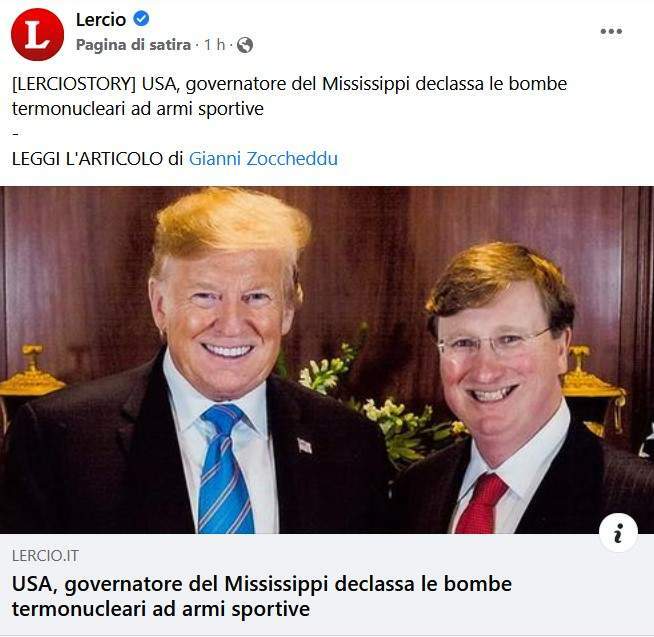Open the article preview photo
Screen dimensions: 654x637
click(327, 360)
